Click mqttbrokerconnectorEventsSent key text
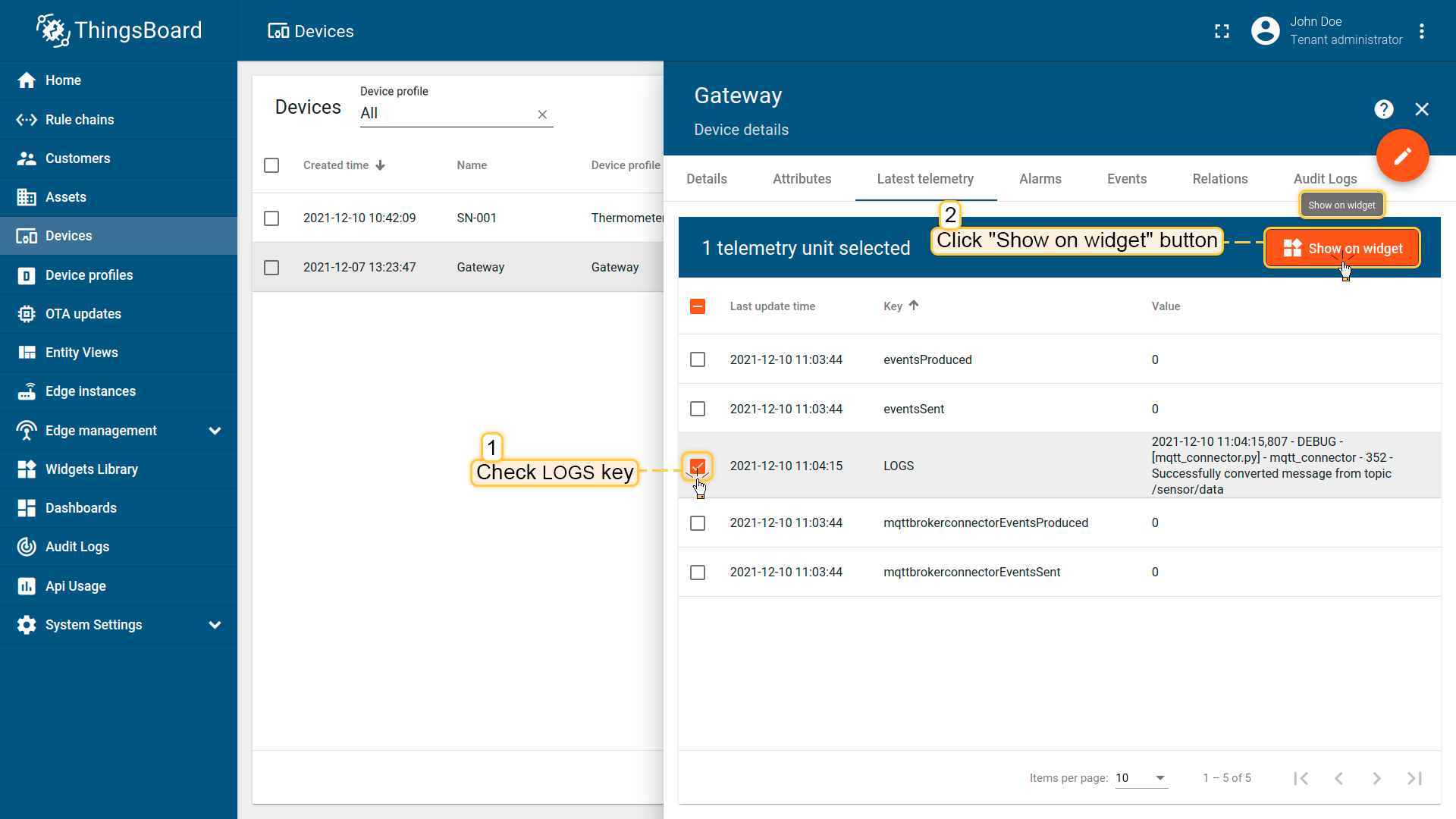Image resolution: width=1456 pixels, height=819 pixels. [971, 573]
